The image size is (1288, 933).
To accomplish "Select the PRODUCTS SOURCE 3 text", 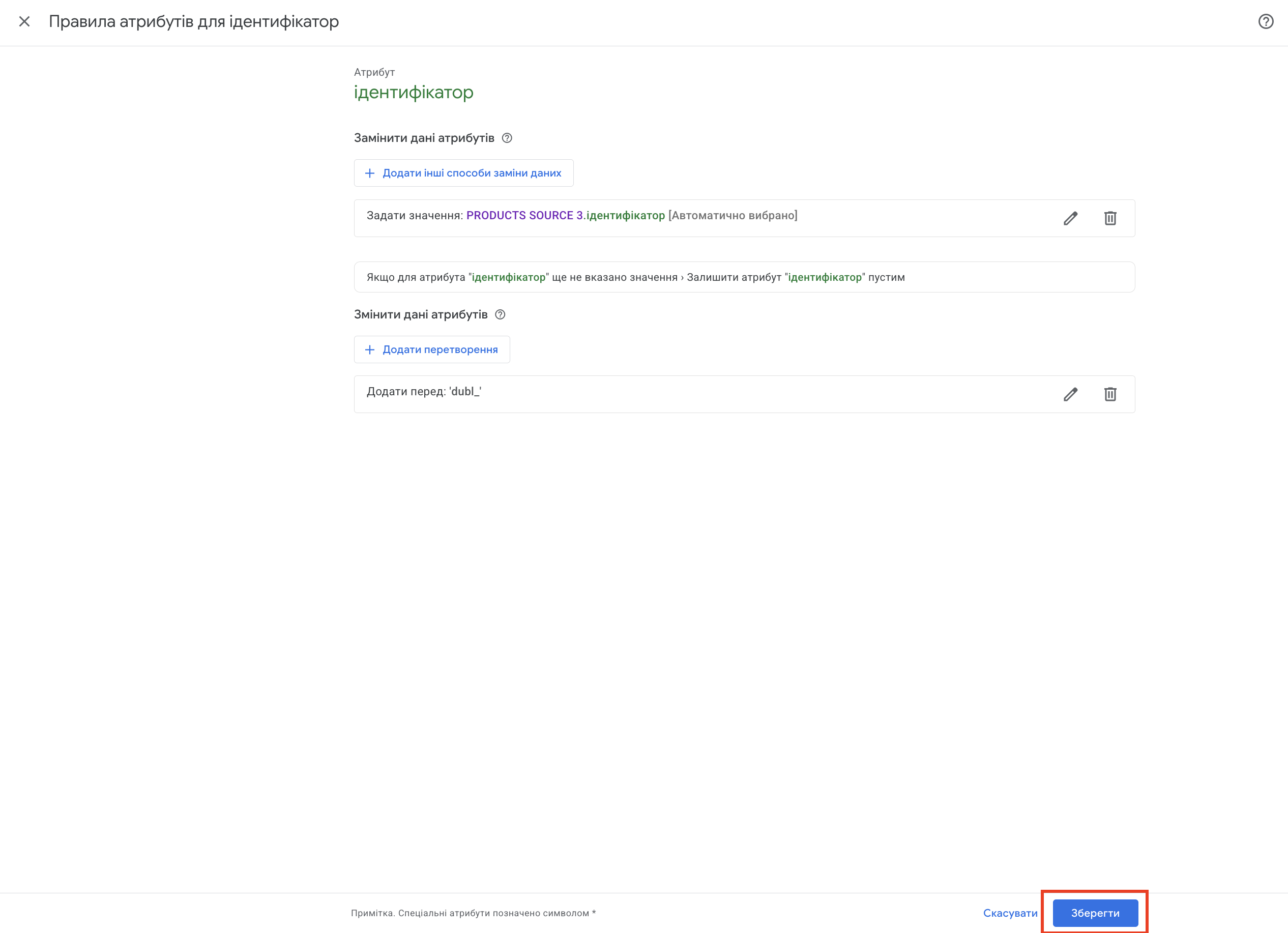I will pyautogui.click(x=525, y=215).
